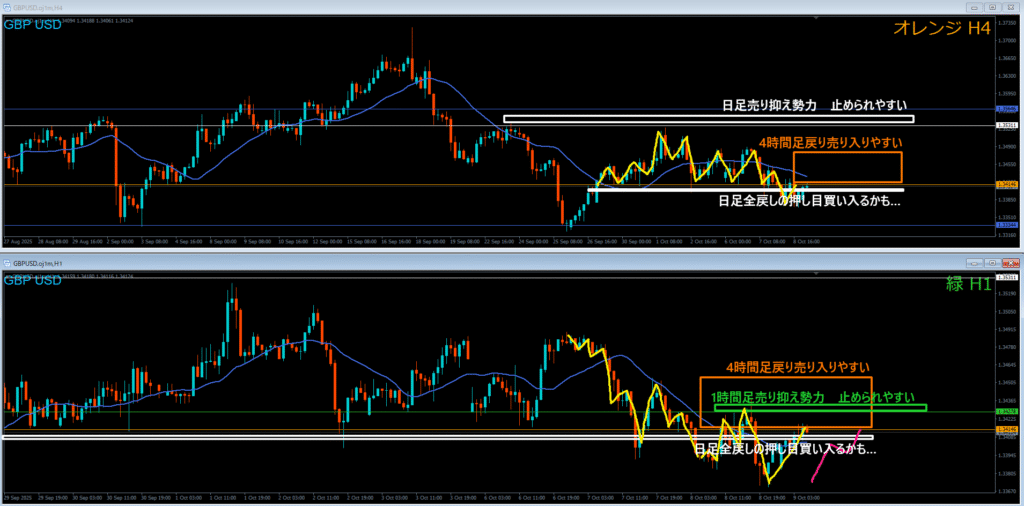Click the orange 1.34146 price tag in H4 chart
This screenshot has width=1024, height=506.
pos(1005,185)
